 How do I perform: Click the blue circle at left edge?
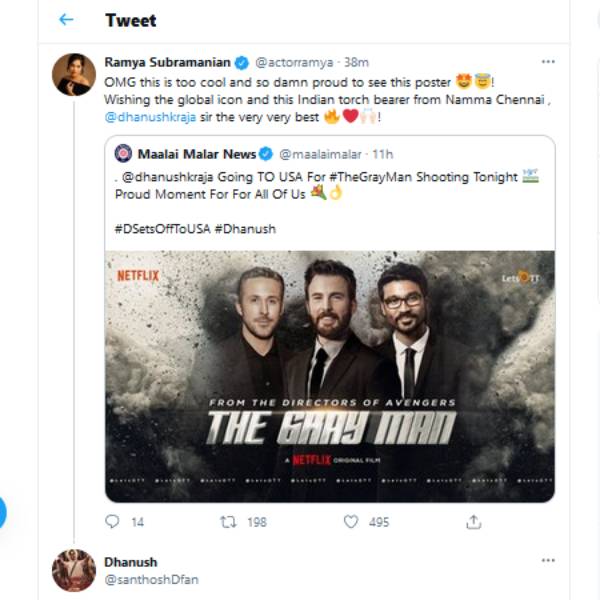(2, 513)
